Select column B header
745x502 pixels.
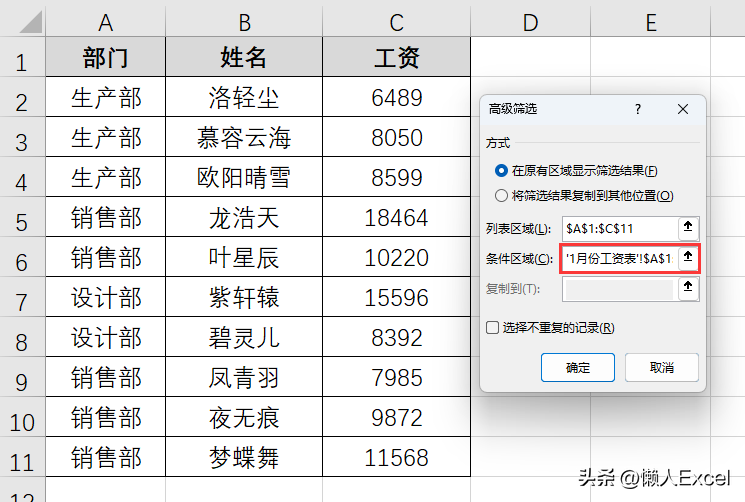(244, 22)
